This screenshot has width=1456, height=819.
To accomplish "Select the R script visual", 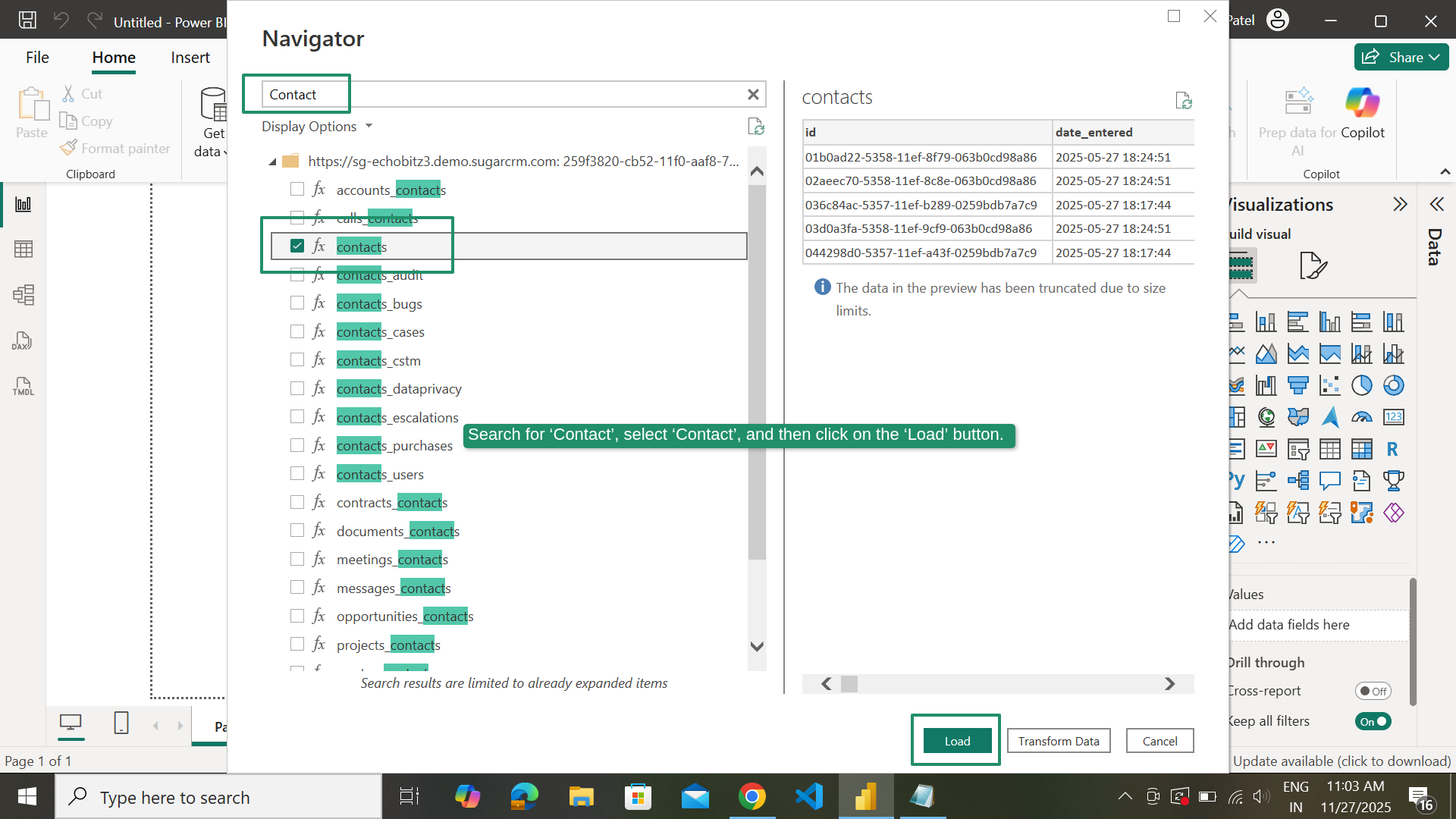I will tap(1392, 449).
